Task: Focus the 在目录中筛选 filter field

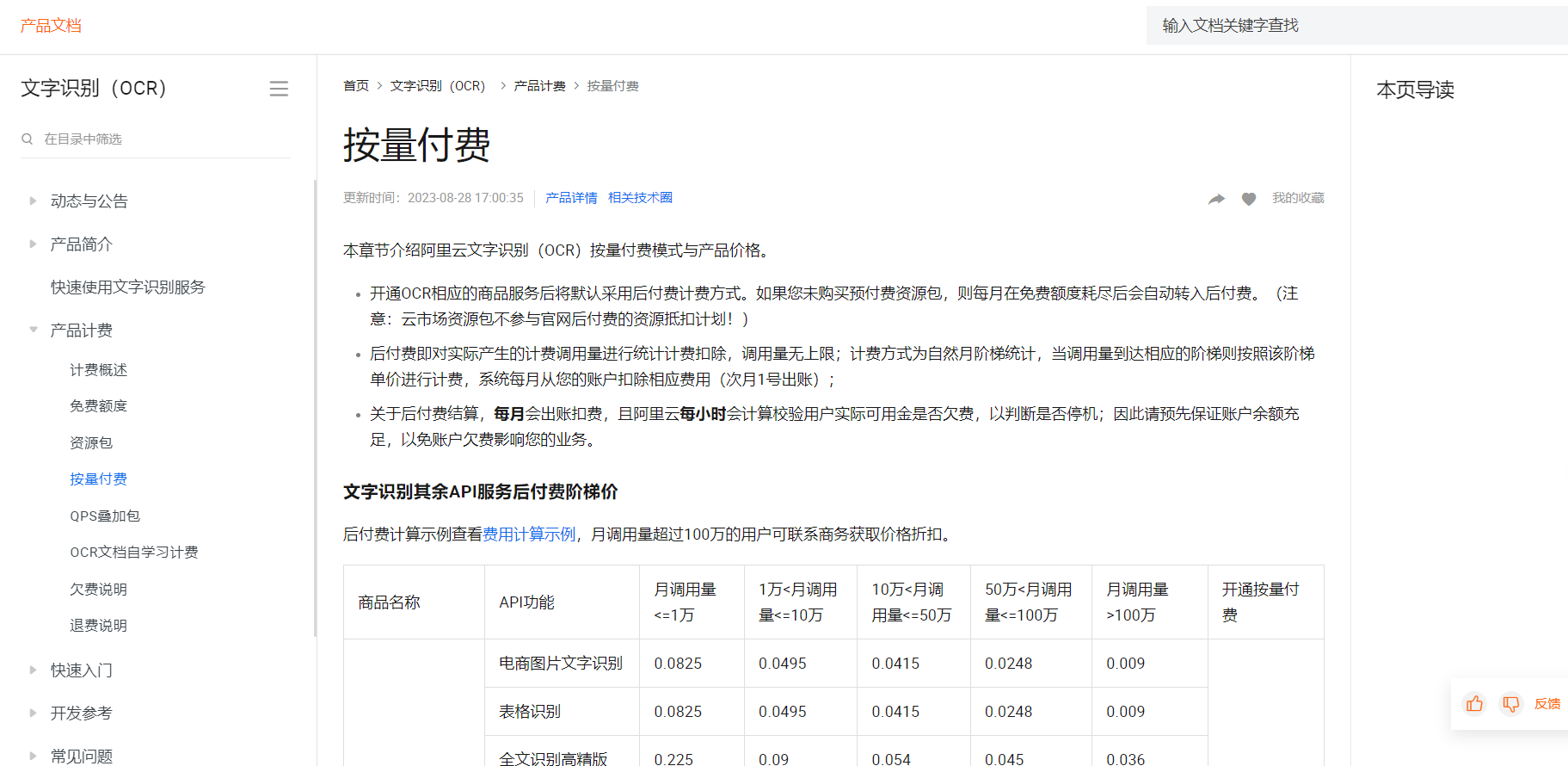Action: point(156,139)
